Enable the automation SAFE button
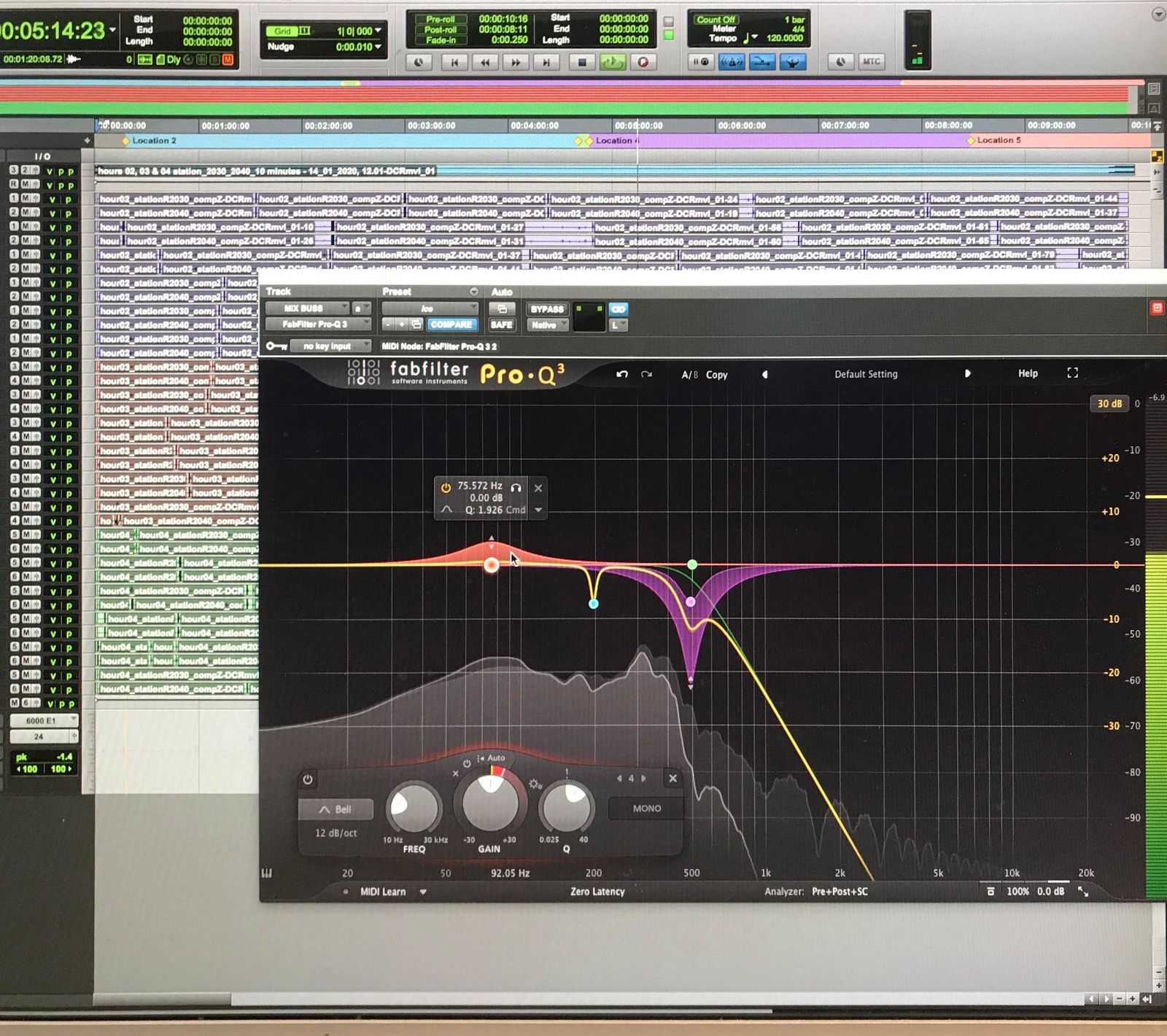 (501, 325)
